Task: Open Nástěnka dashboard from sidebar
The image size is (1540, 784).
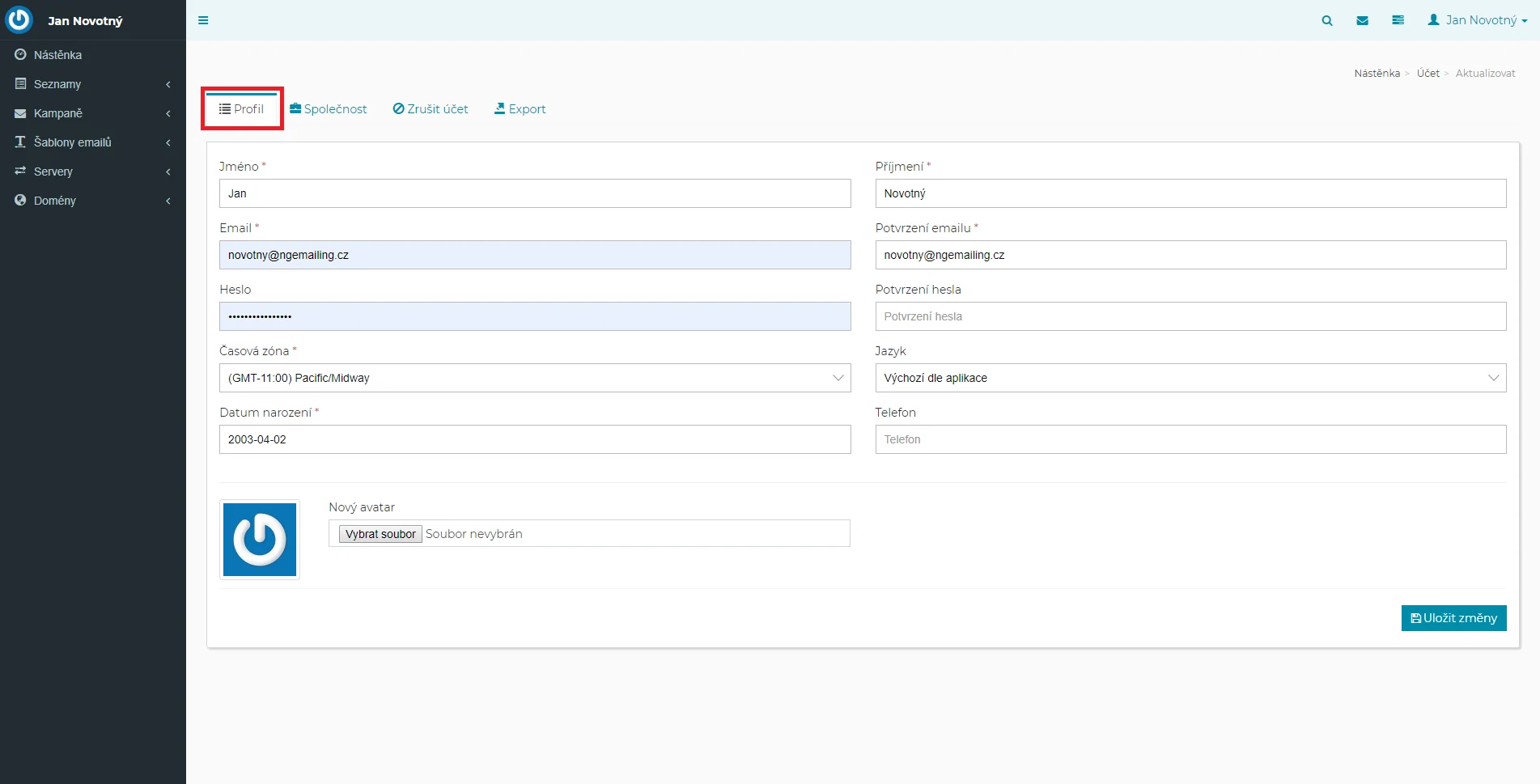Action: tap(57, 55)
